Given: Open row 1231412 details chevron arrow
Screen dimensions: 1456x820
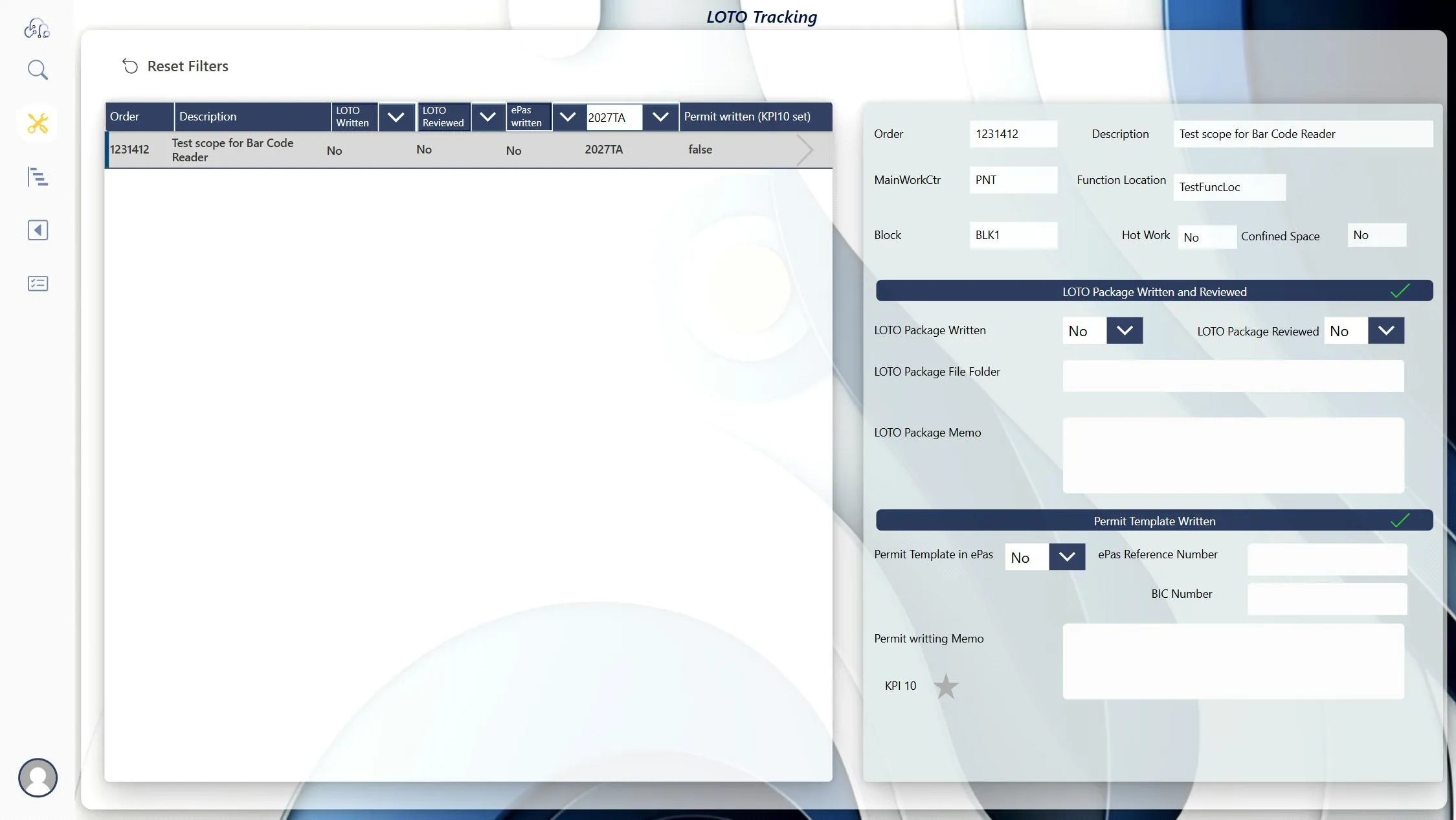Looking at the screenshot, I should coord(805,150).
